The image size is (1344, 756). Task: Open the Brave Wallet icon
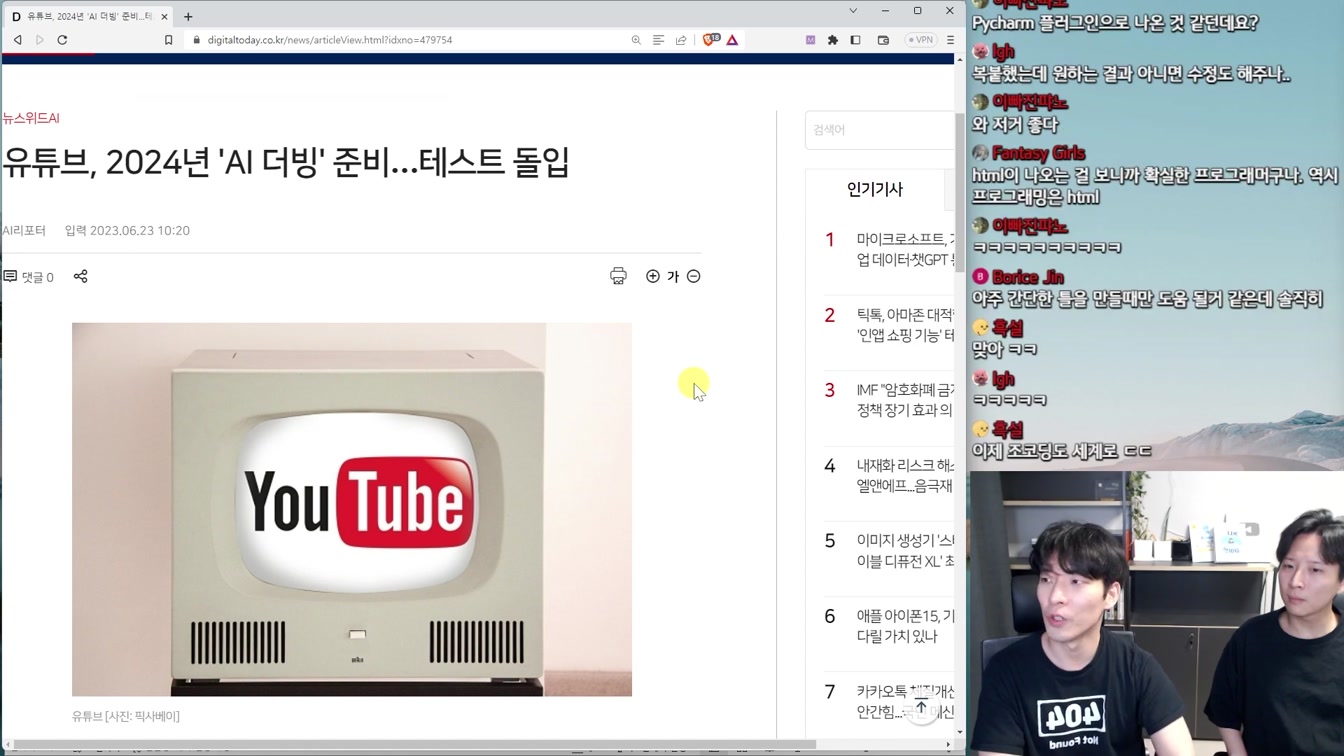tap(883, 40)
